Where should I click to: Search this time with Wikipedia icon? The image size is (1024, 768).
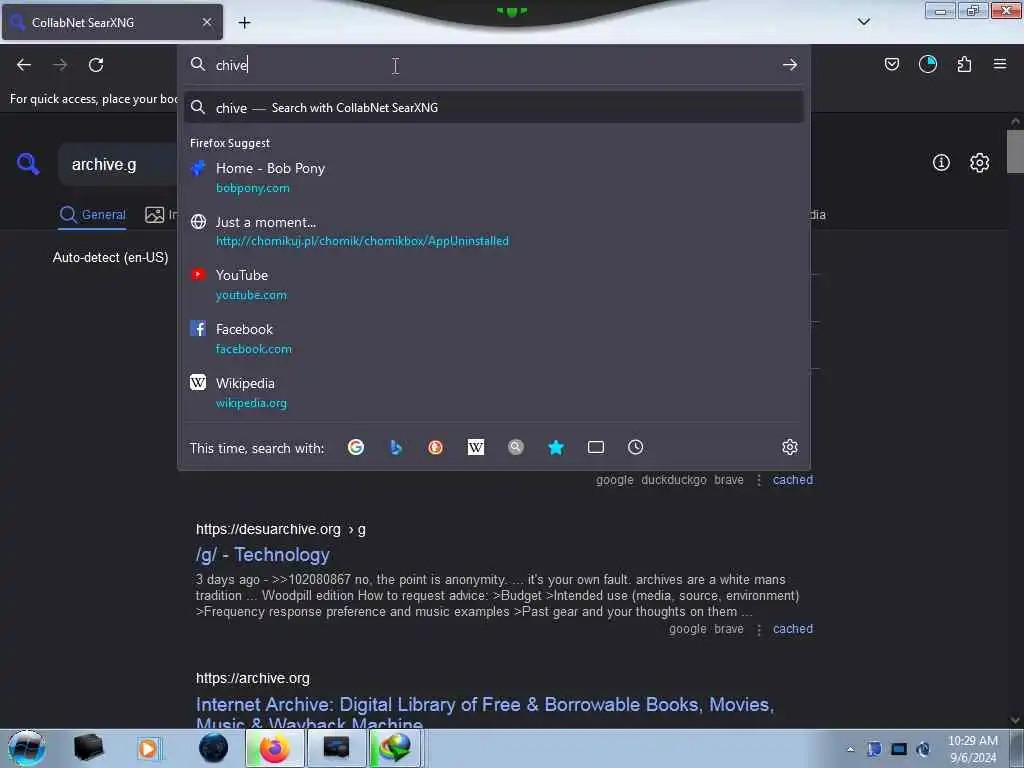point(476,447)
